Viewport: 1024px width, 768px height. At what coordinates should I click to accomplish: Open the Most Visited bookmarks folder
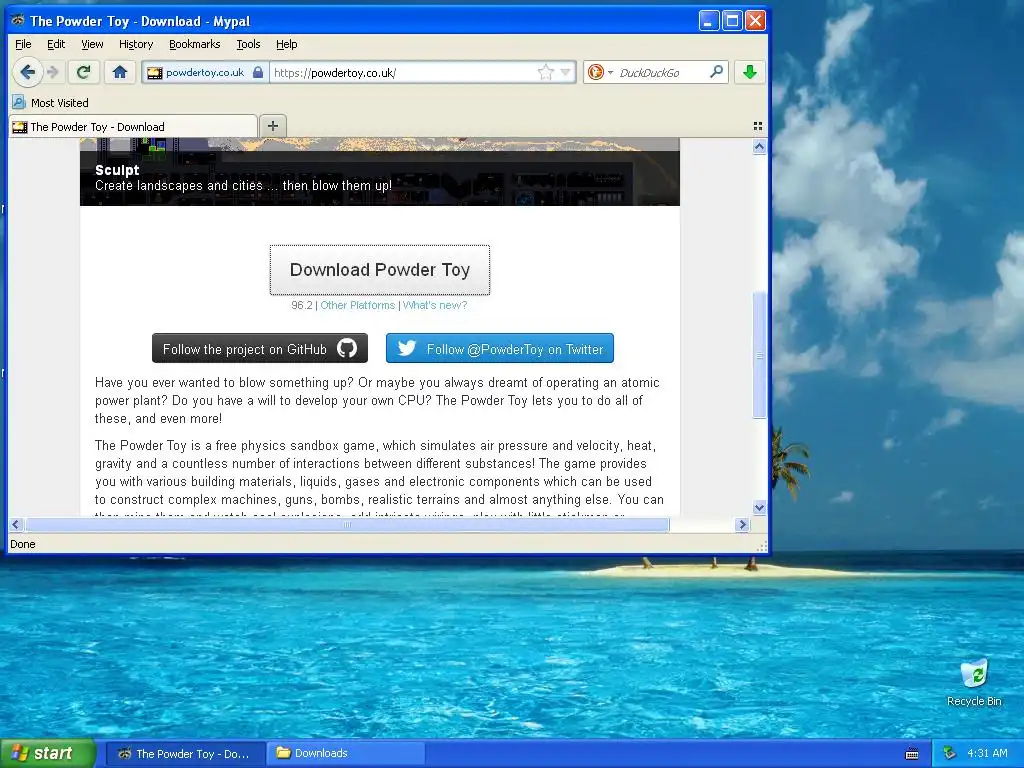50,103
